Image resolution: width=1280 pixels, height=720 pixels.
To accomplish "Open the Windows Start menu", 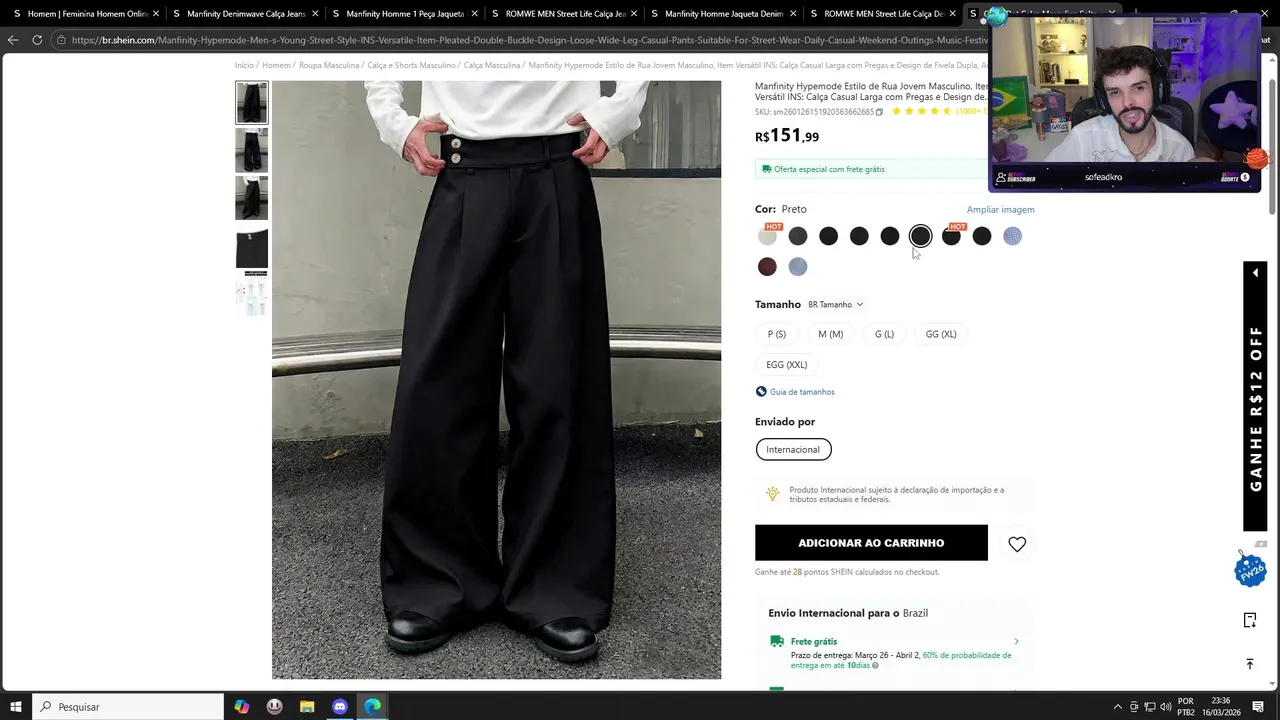I will tap(16, 707).
